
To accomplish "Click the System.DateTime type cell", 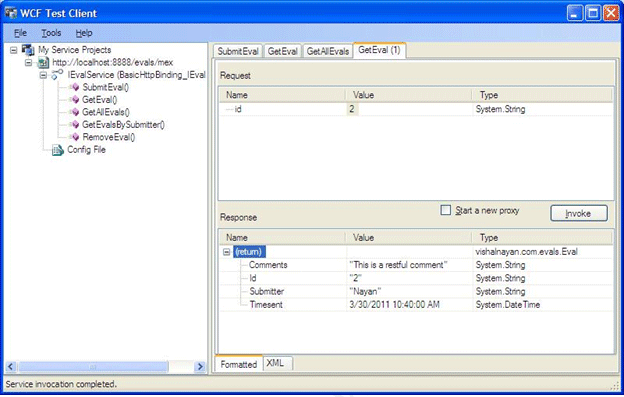I will tap(508, 305).
